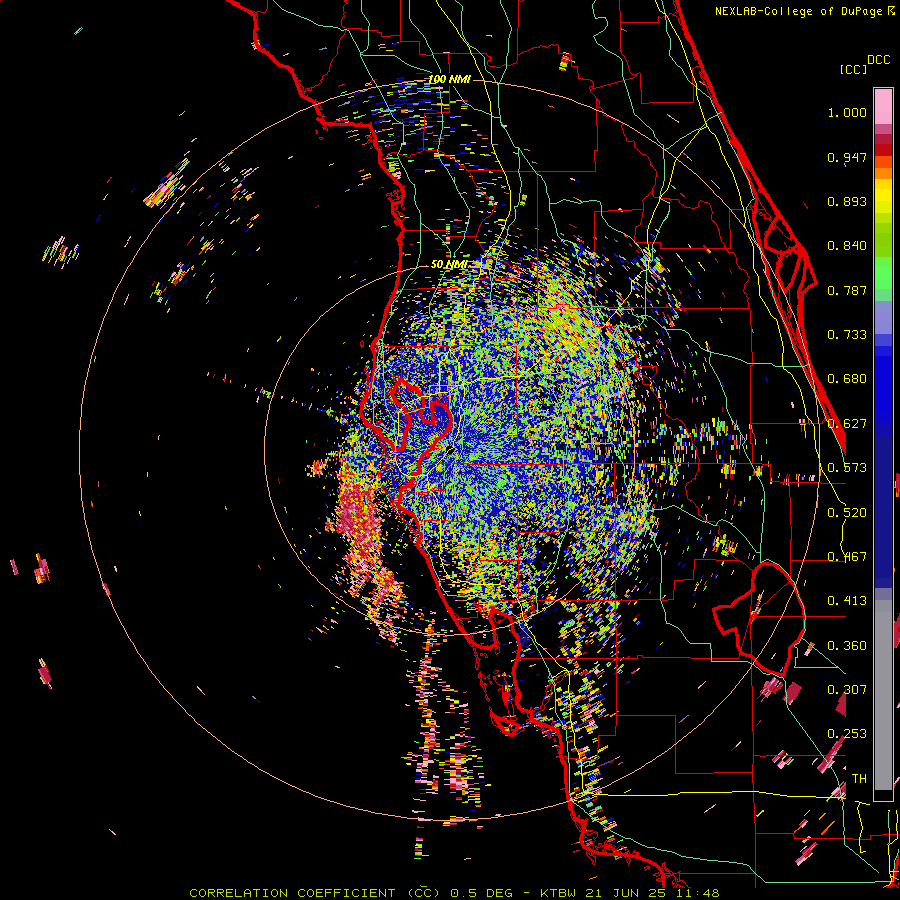Select the 1.000 scale value
The width and height of the screenshot is (900, 900).
[x=847, y=113]
